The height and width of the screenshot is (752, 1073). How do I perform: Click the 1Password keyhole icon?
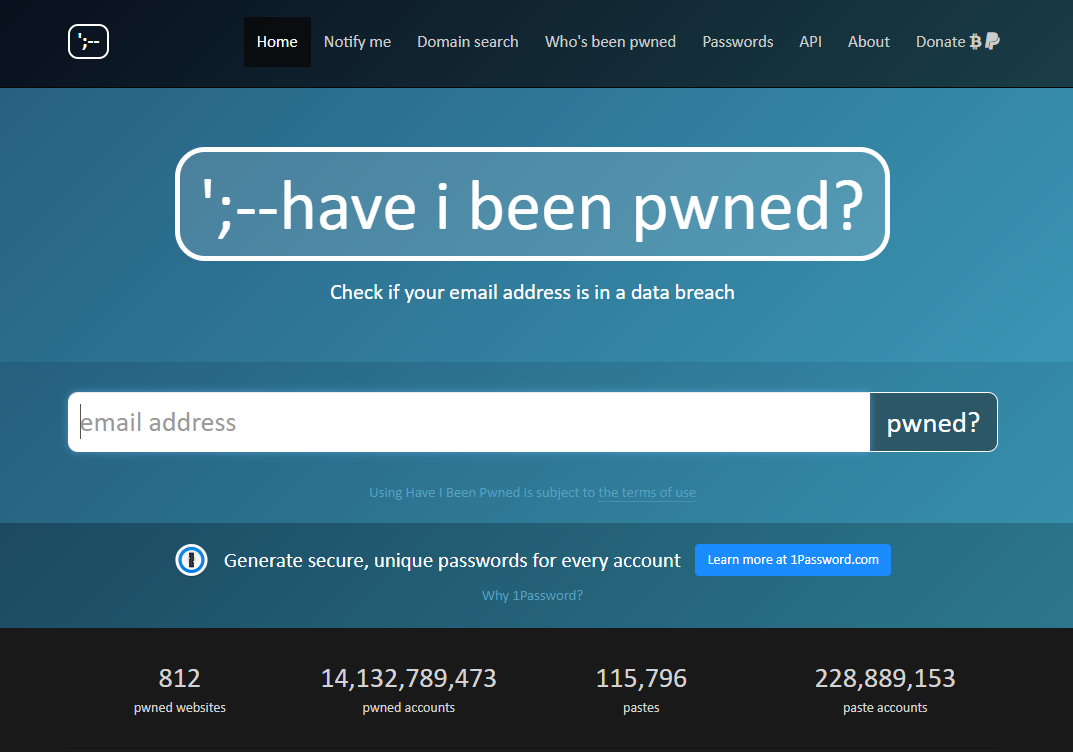[x=191, y=560]
